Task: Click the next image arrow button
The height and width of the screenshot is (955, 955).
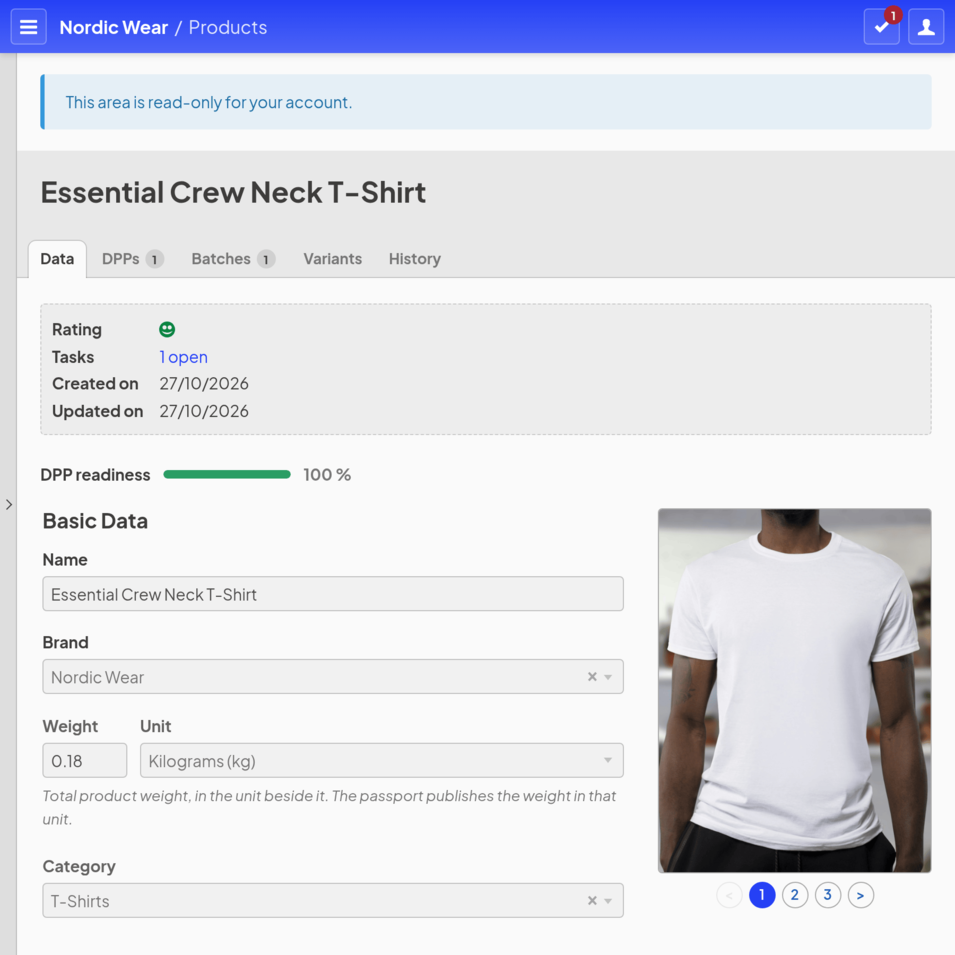Action: pyautogui.click(x=861, y=895)
